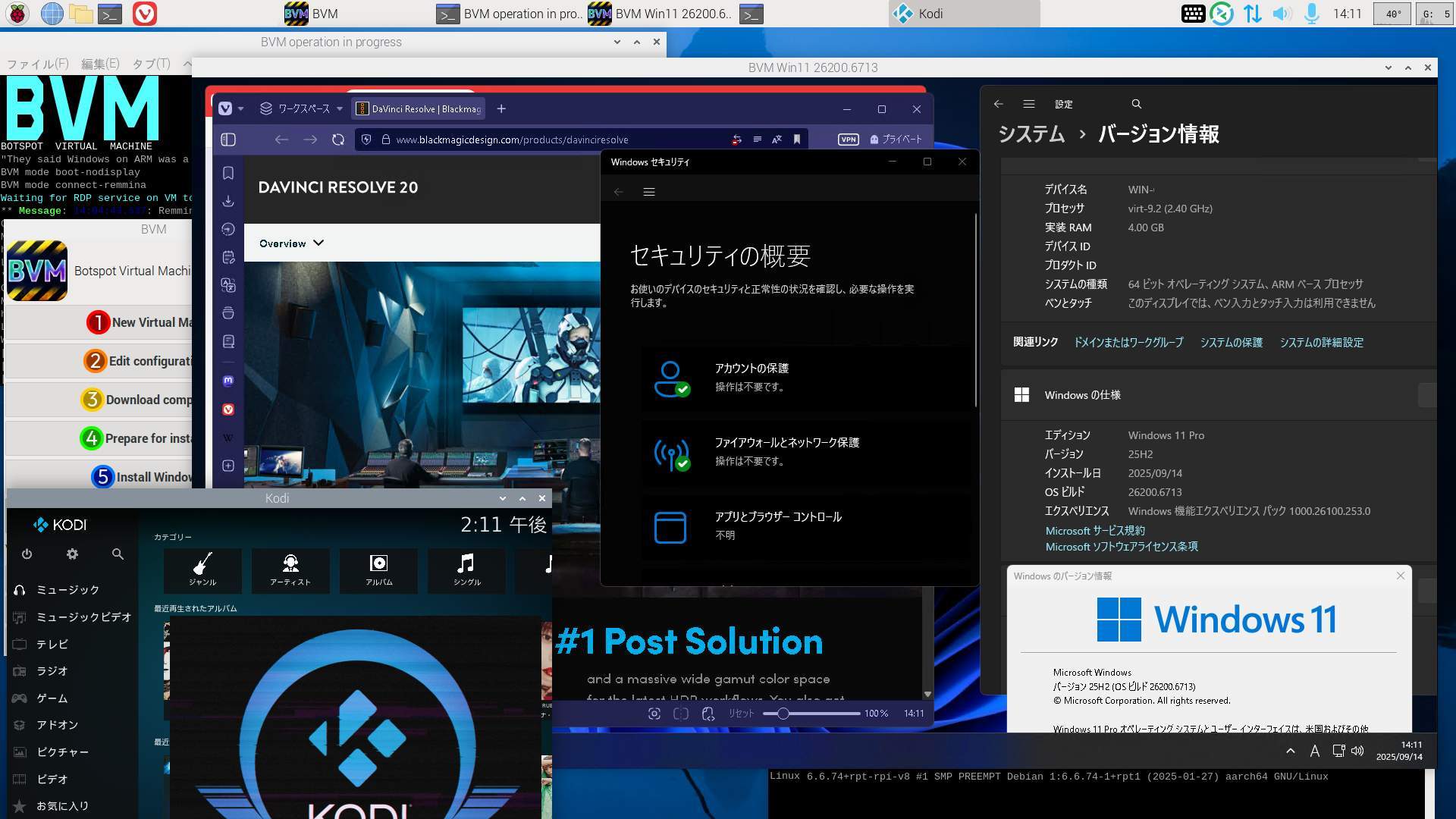1456x819 pixels.
Task: Bookmark the DaVinci Resolve page
Action: 797,140
